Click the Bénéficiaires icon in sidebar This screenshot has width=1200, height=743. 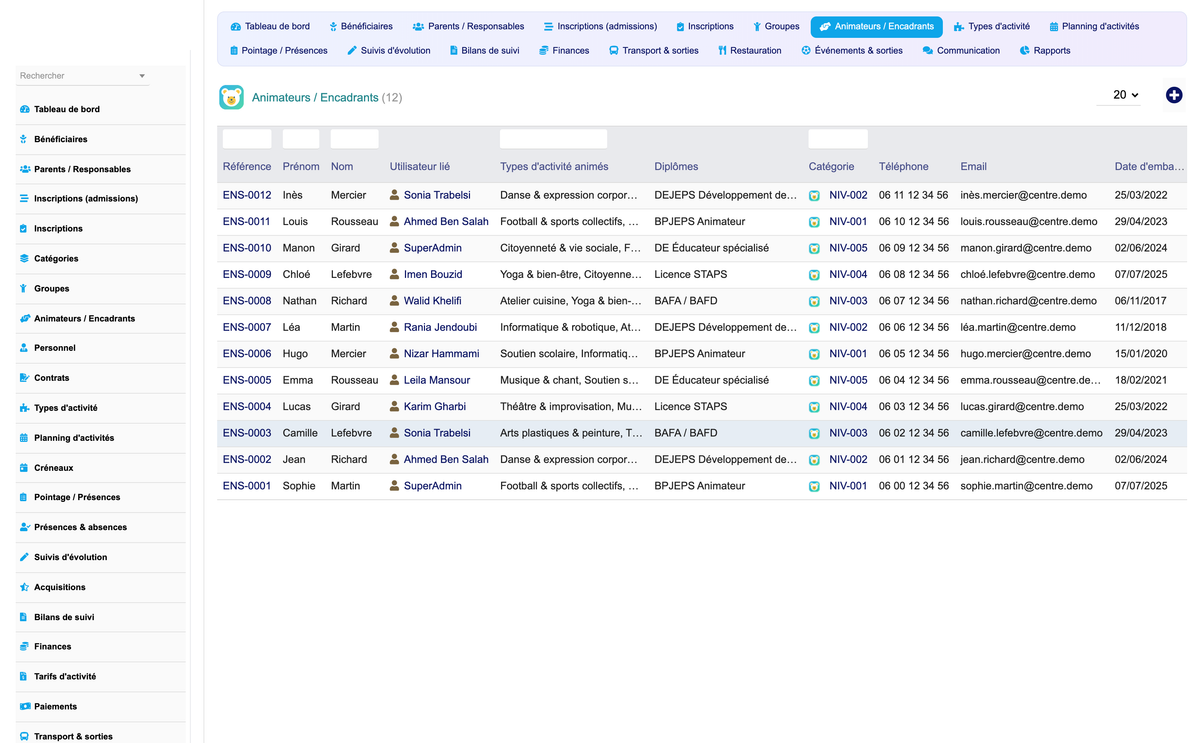coord(24,139)
